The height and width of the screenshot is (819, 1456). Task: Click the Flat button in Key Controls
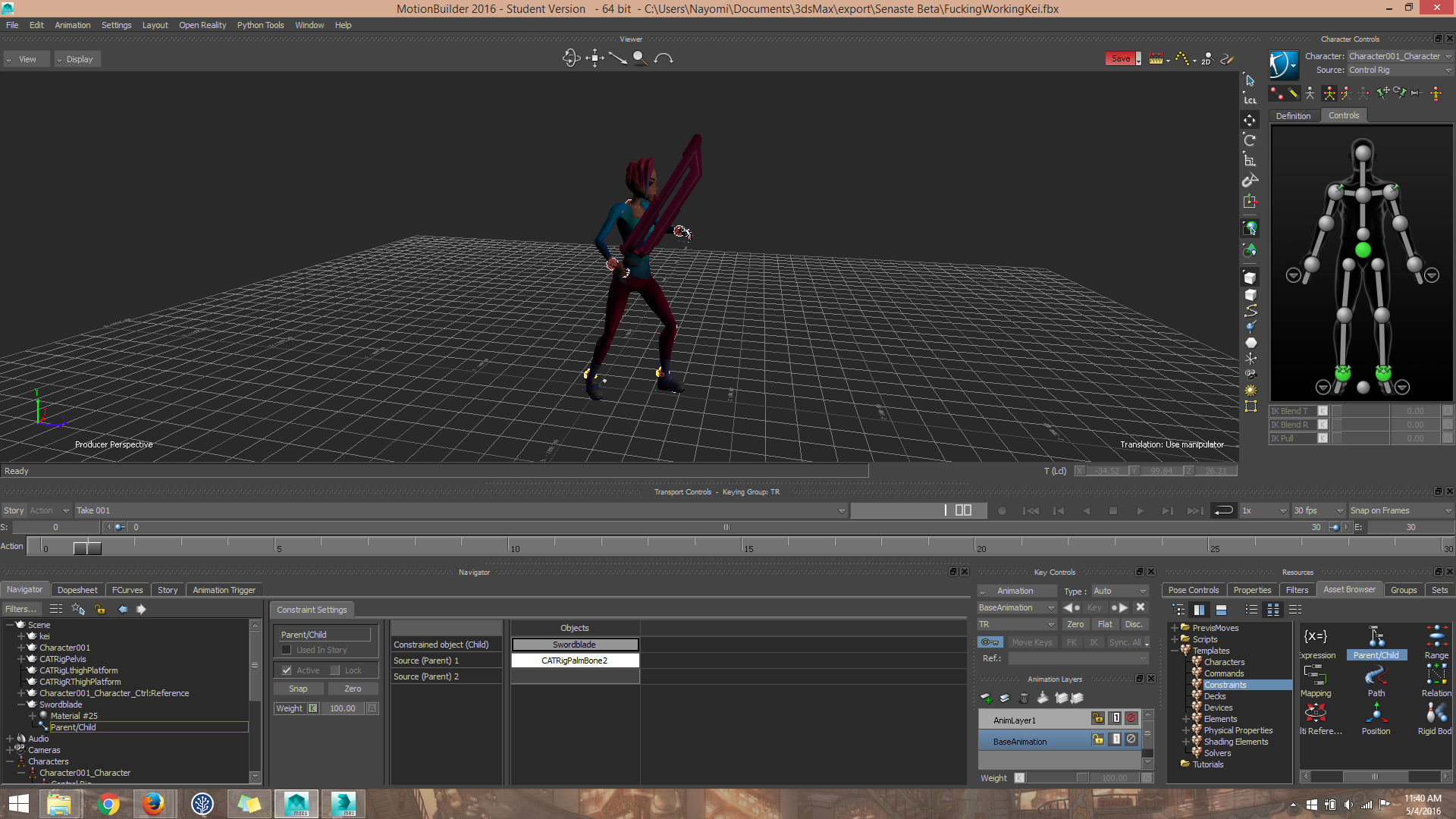1105,625
